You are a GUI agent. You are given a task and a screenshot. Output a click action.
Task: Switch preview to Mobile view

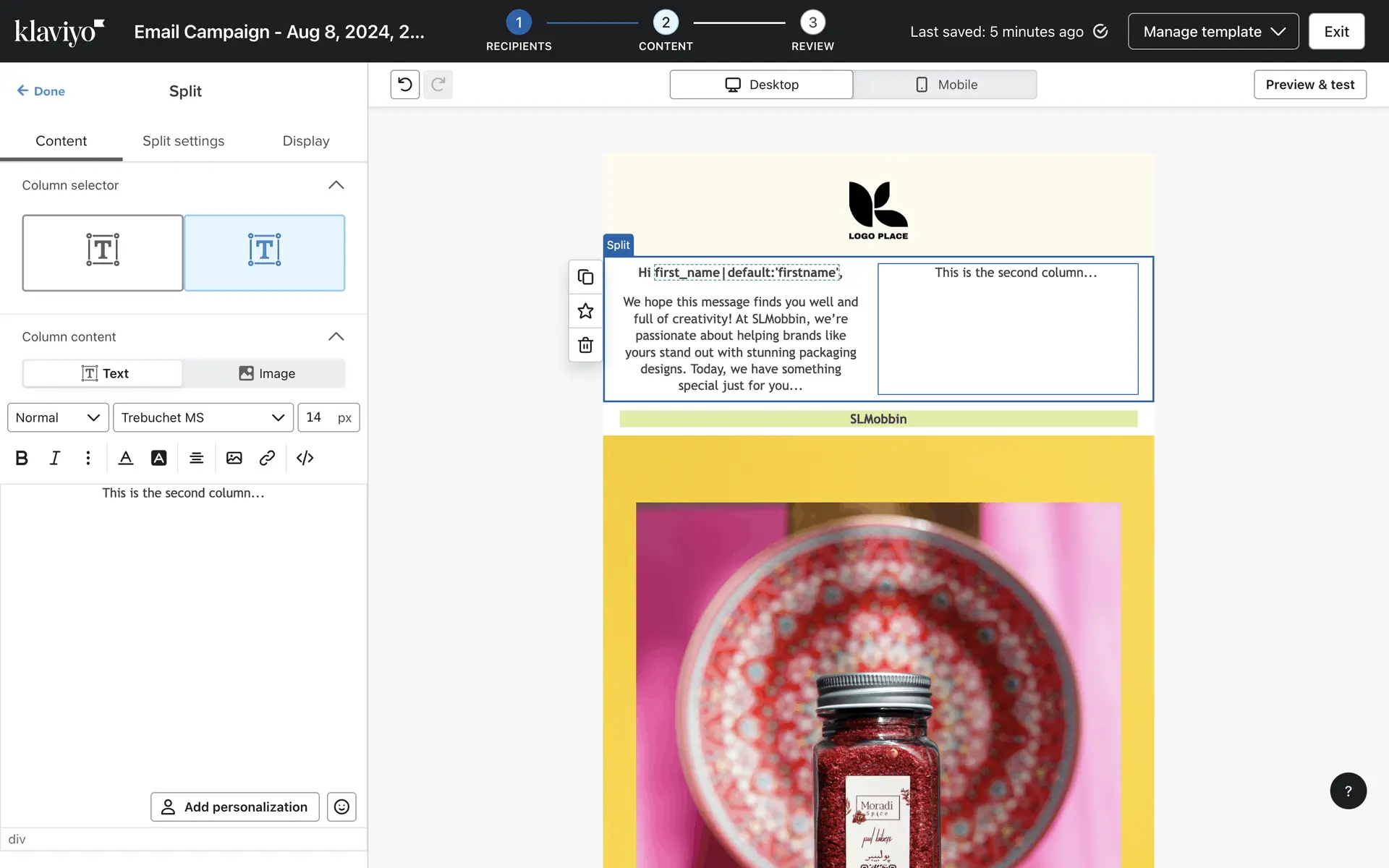(x=945, y=85)
